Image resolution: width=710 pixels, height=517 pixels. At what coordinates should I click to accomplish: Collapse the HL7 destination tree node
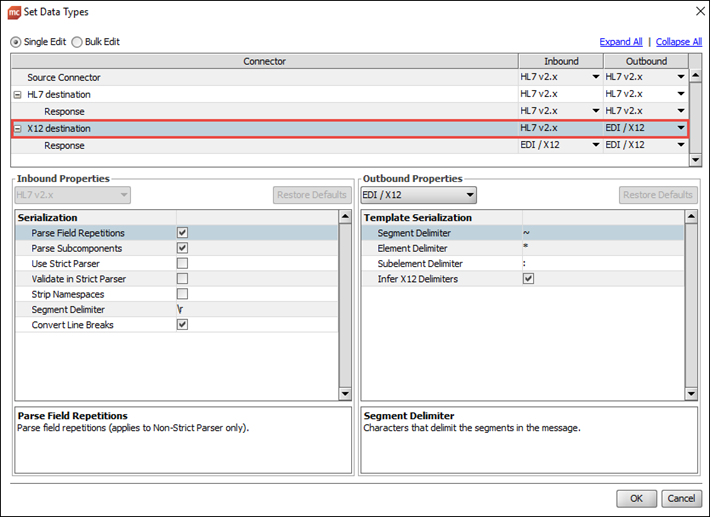[17, 94]
